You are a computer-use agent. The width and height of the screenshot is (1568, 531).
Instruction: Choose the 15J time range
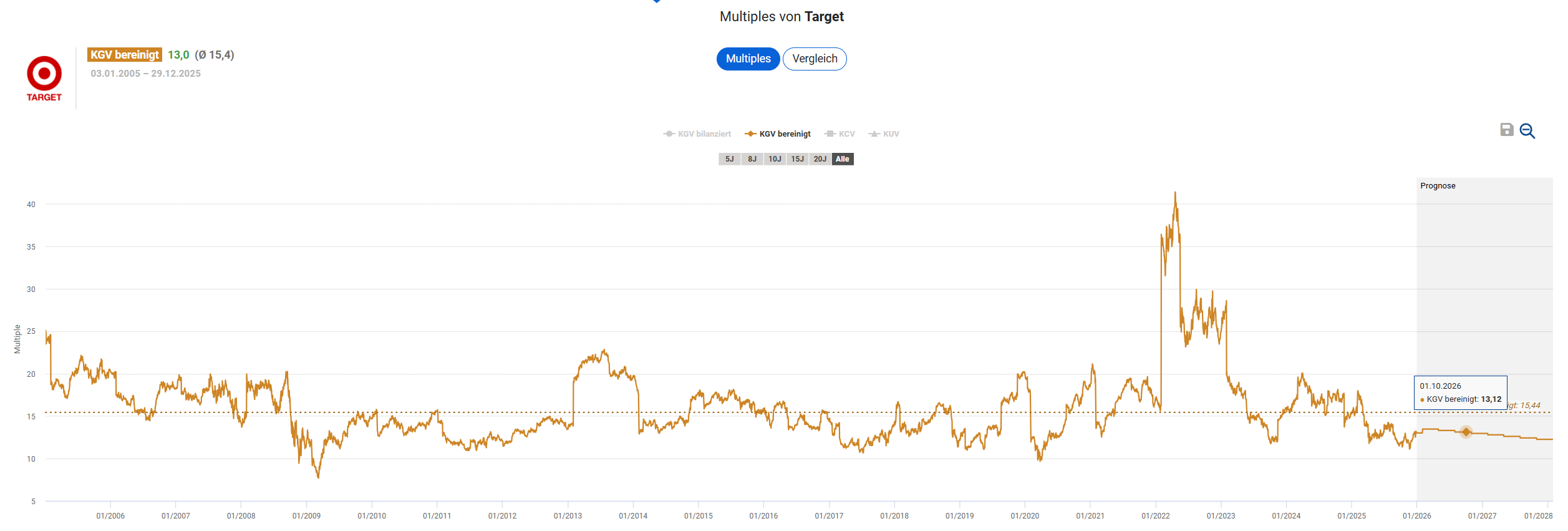(797, 159)
